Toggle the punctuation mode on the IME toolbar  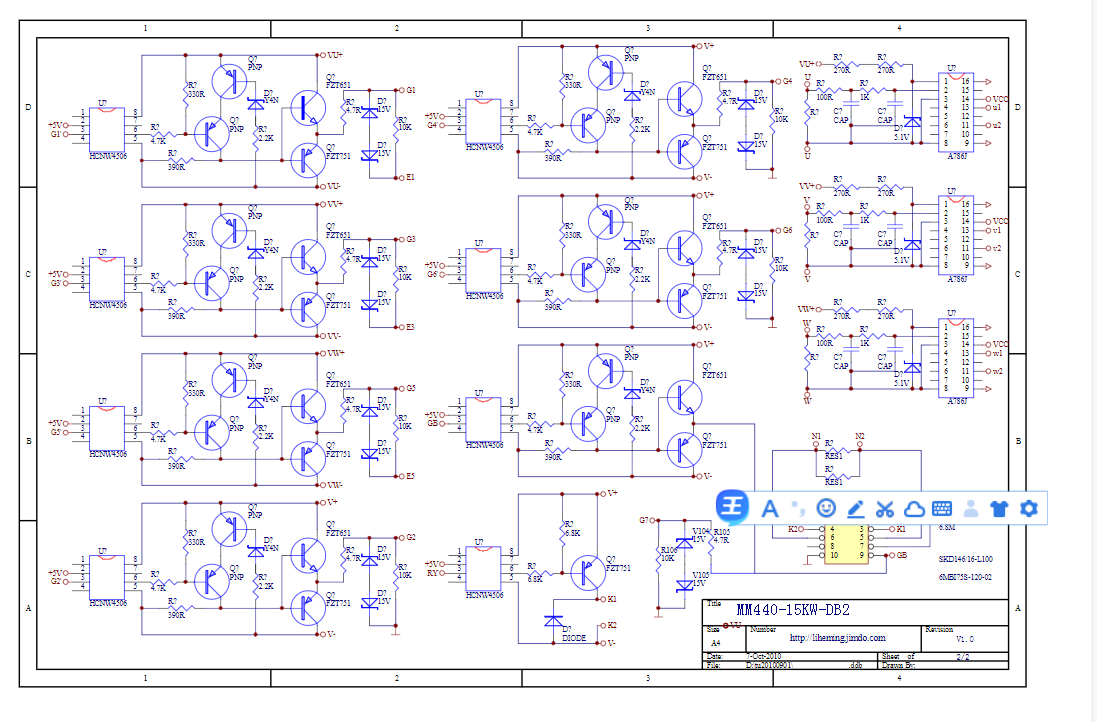[x=798, y=507]
